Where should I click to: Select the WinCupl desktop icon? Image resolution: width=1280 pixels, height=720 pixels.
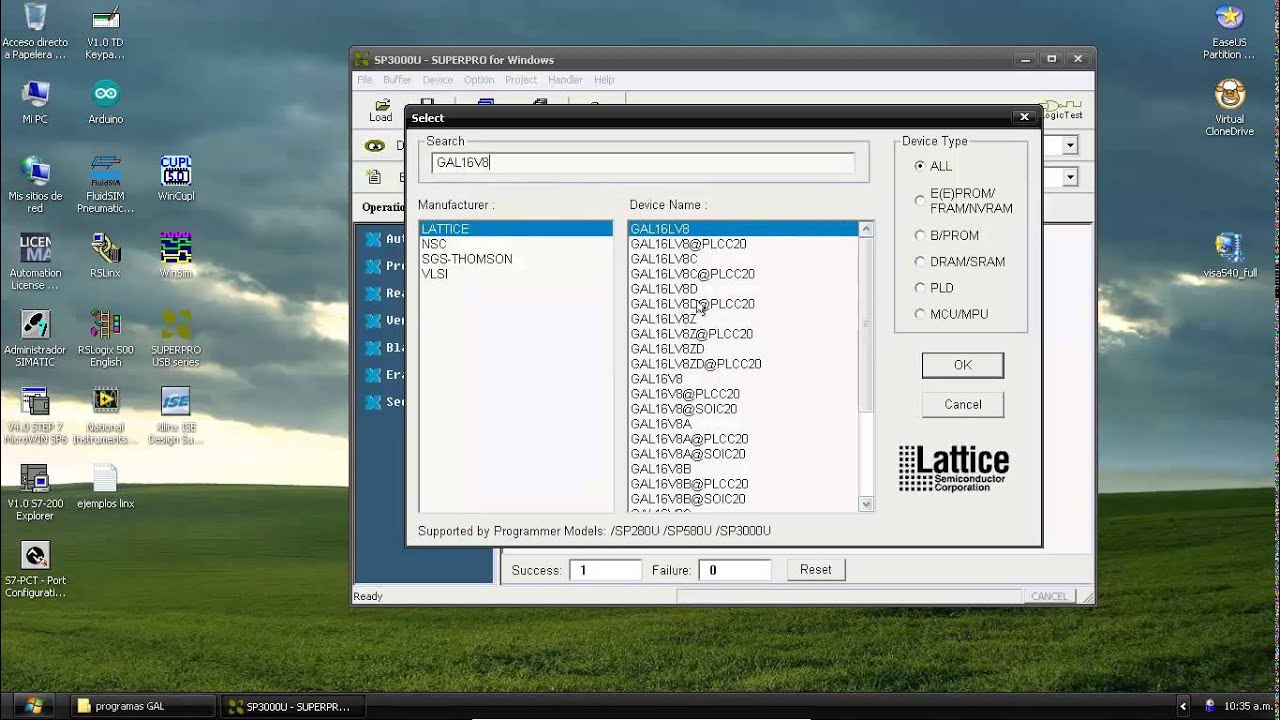pos(176,179)
